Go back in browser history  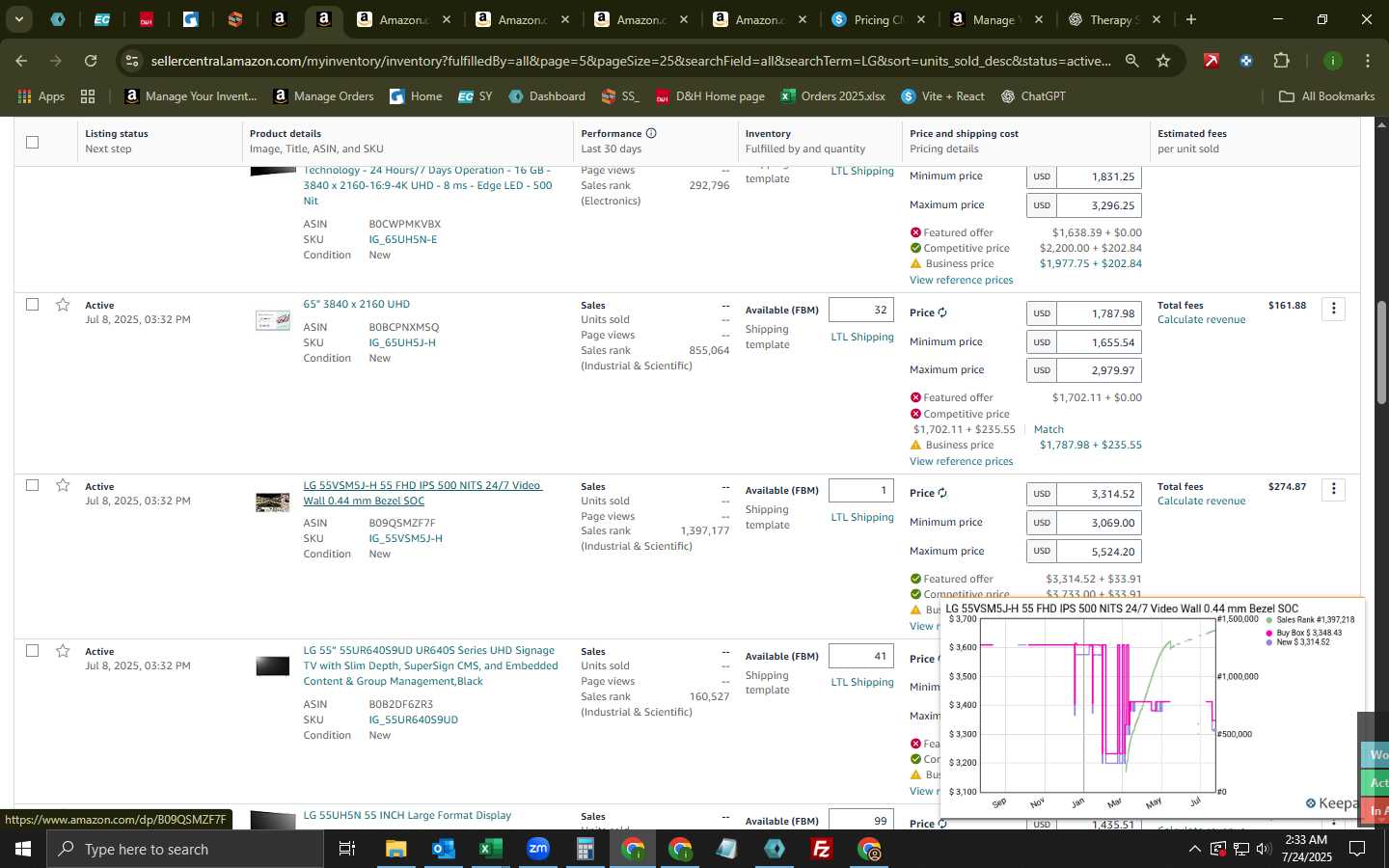click(21, 61)
